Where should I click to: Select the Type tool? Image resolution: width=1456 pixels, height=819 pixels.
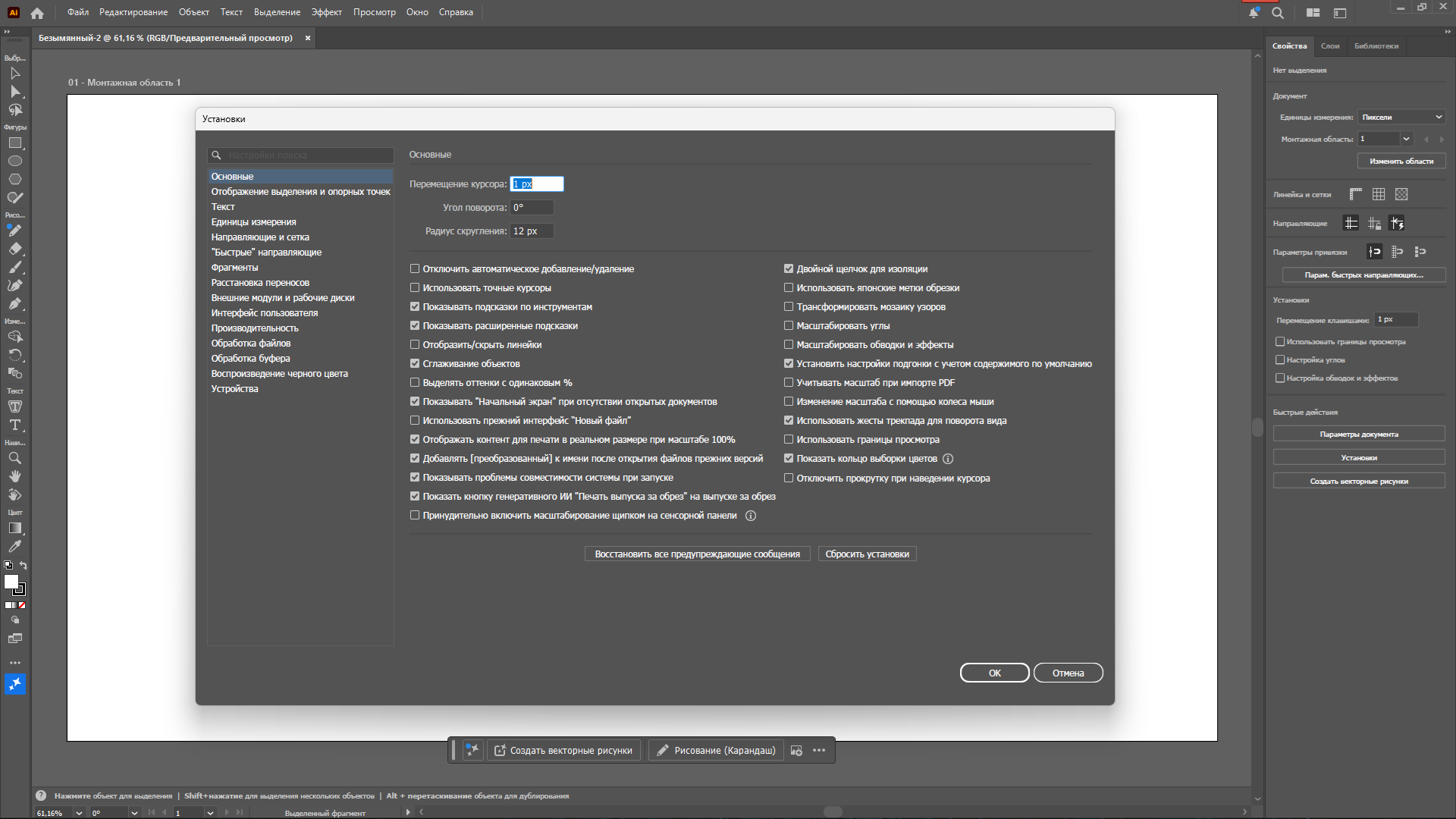coord(14,425)
